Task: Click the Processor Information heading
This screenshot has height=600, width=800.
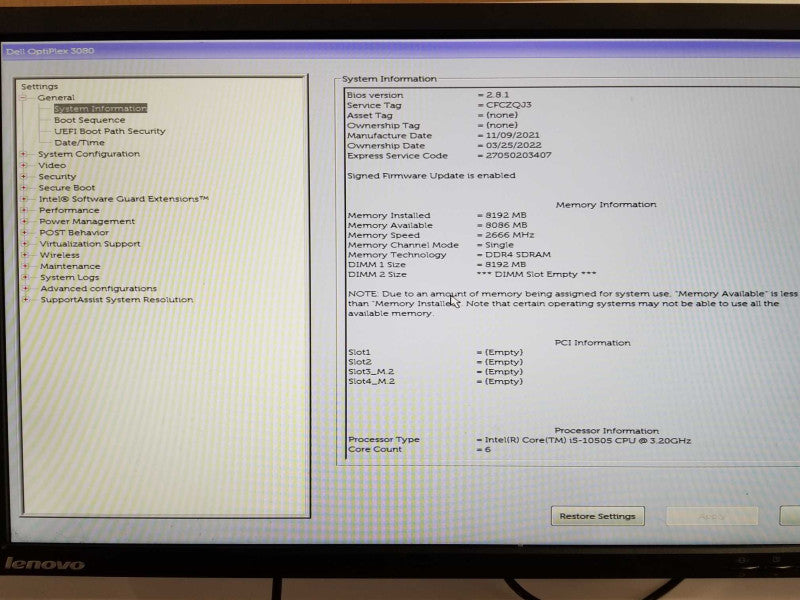Action: [607, 431]
